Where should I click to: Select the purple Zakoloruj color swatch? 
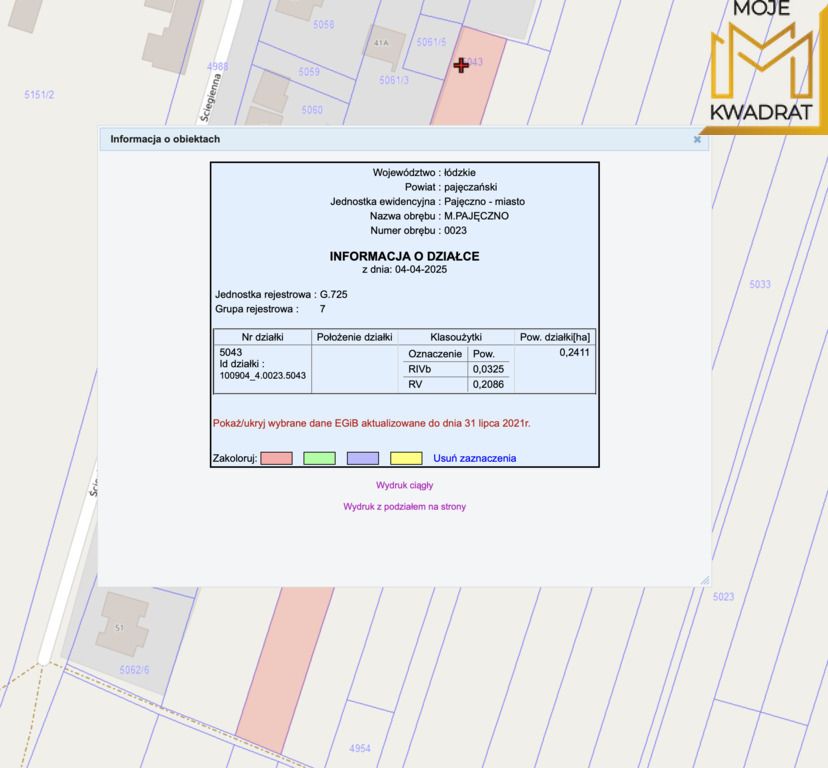363,458
